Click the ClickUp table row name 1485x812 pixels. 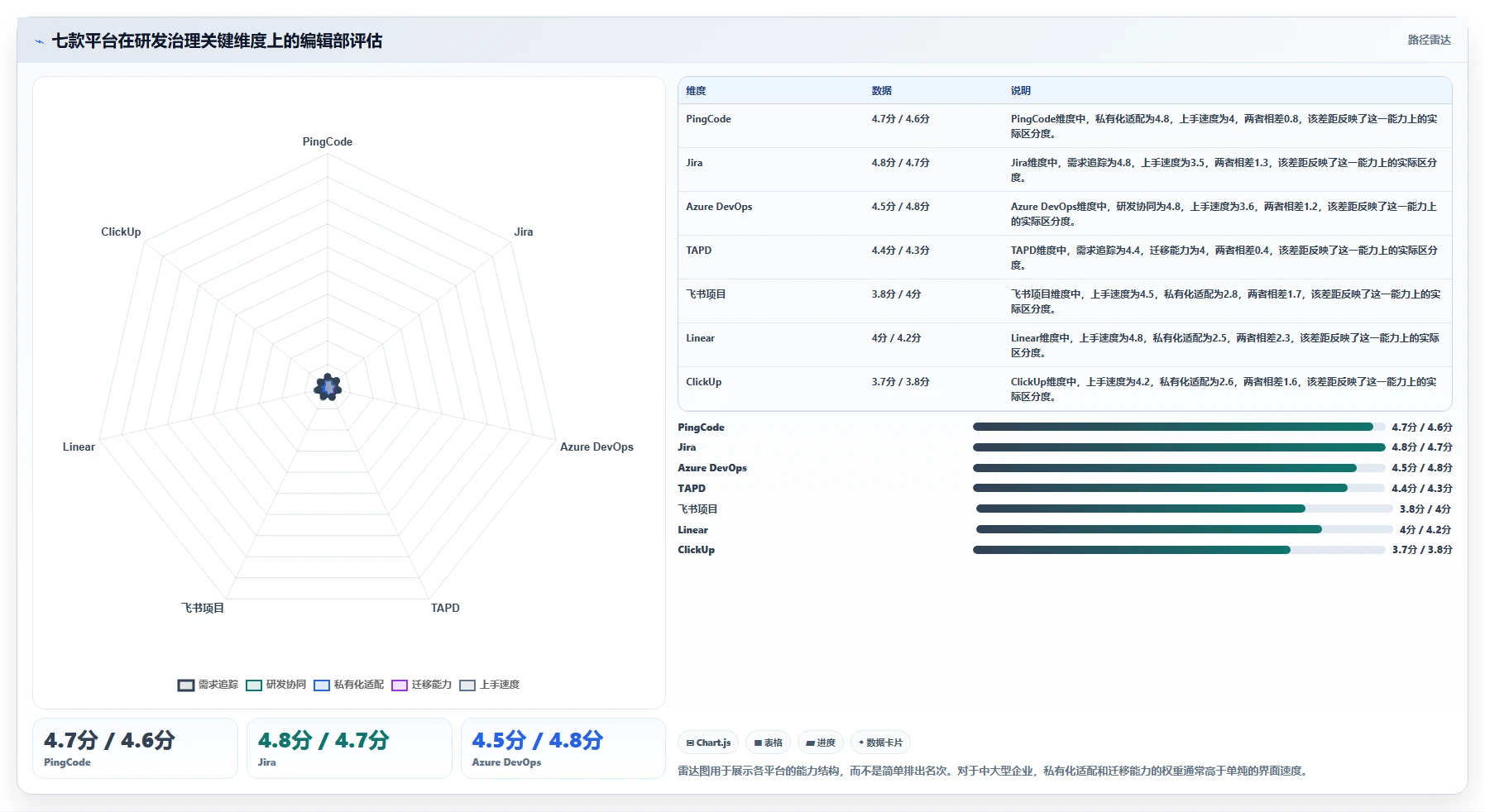coord(703,382)
